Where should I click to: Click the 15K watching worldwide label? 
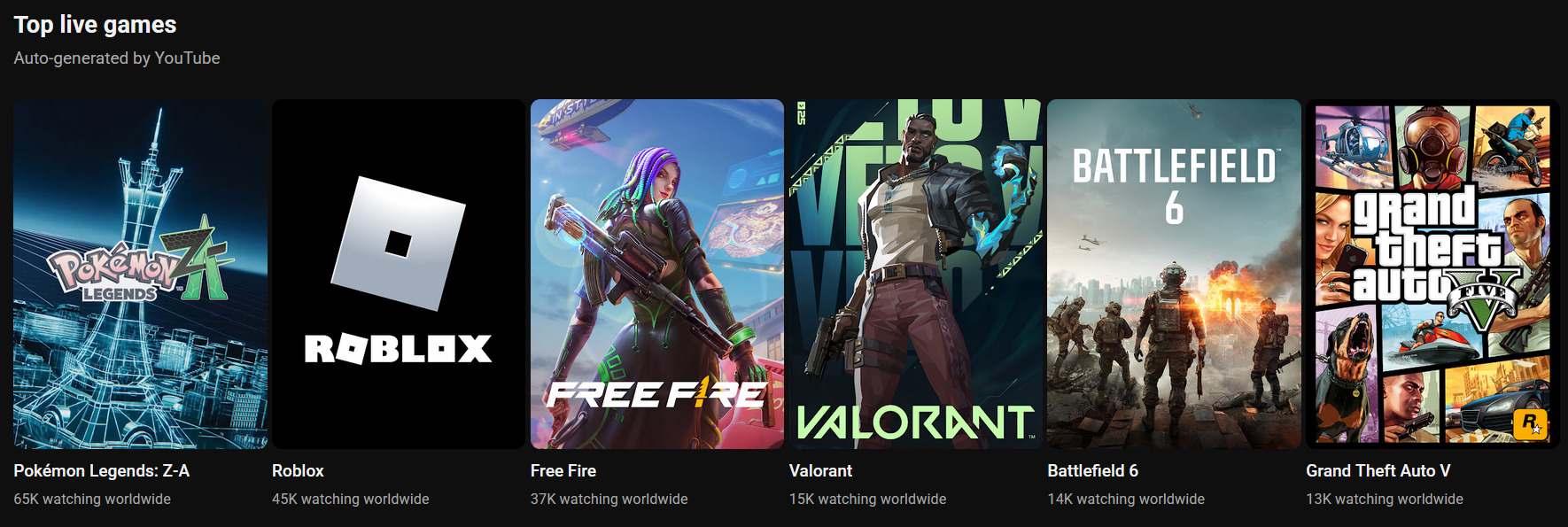(x=867, y=500)
